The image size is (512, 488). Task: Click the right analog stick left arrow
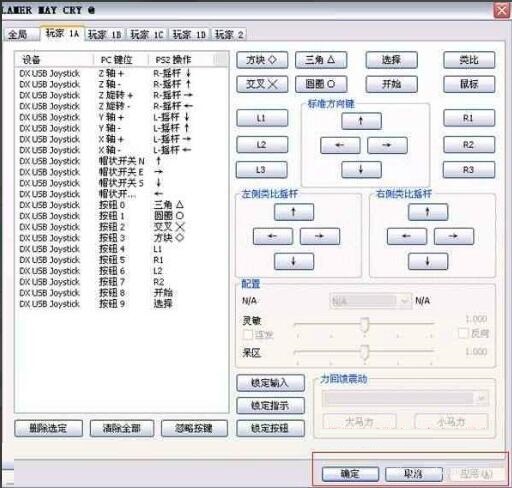pos(407,236)
